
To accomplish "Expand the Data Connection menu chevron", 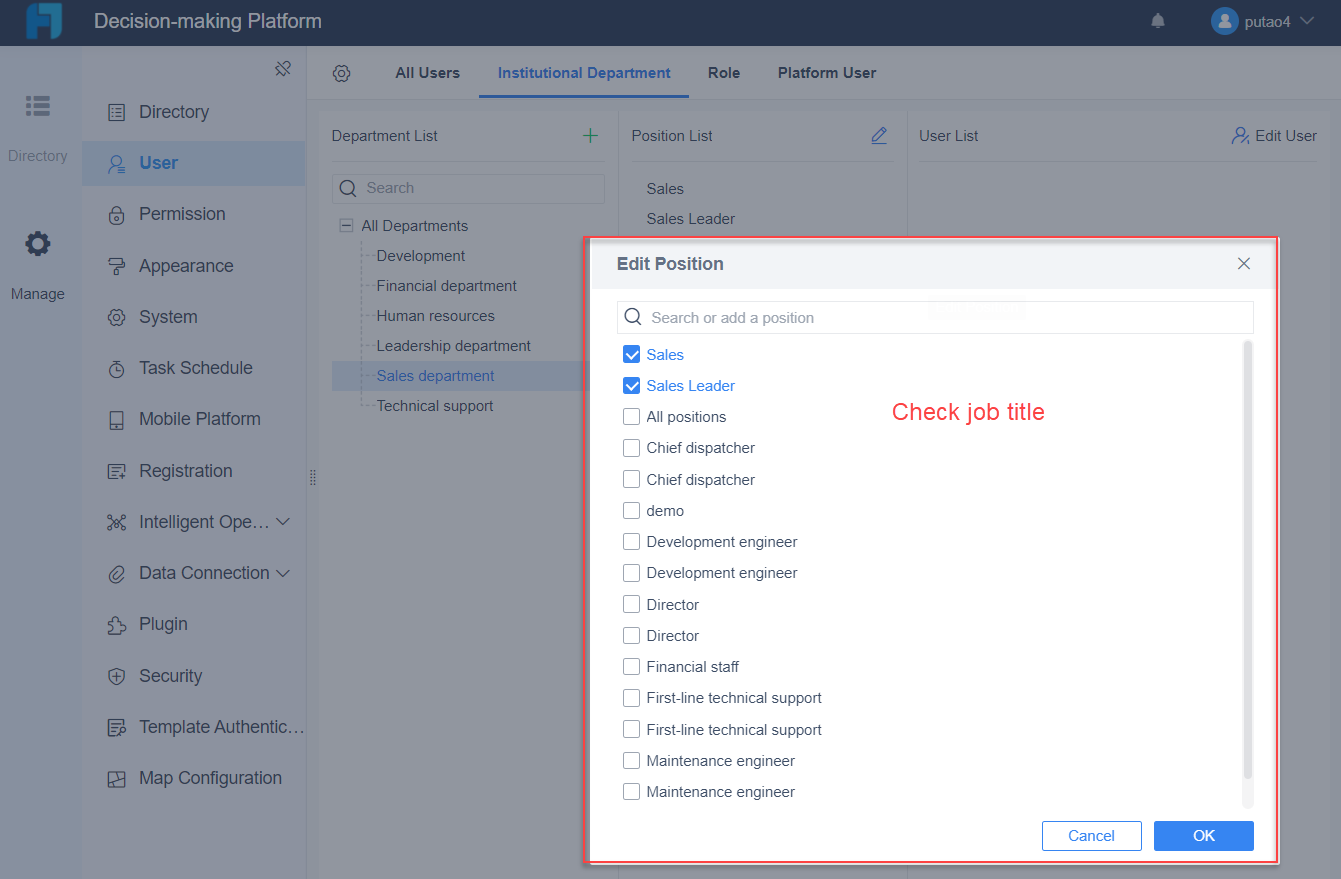I will tap(283, 573).
